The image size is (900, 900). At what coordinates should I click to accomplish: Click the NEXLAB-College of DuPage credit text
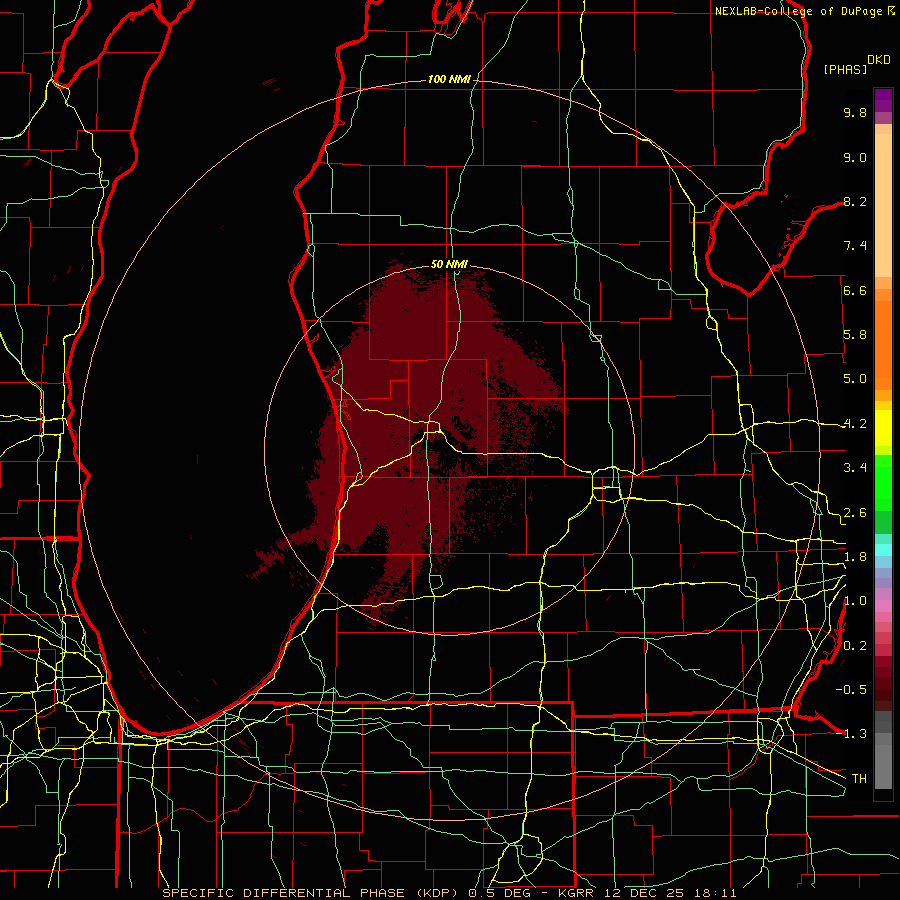[x=799, y=11]
